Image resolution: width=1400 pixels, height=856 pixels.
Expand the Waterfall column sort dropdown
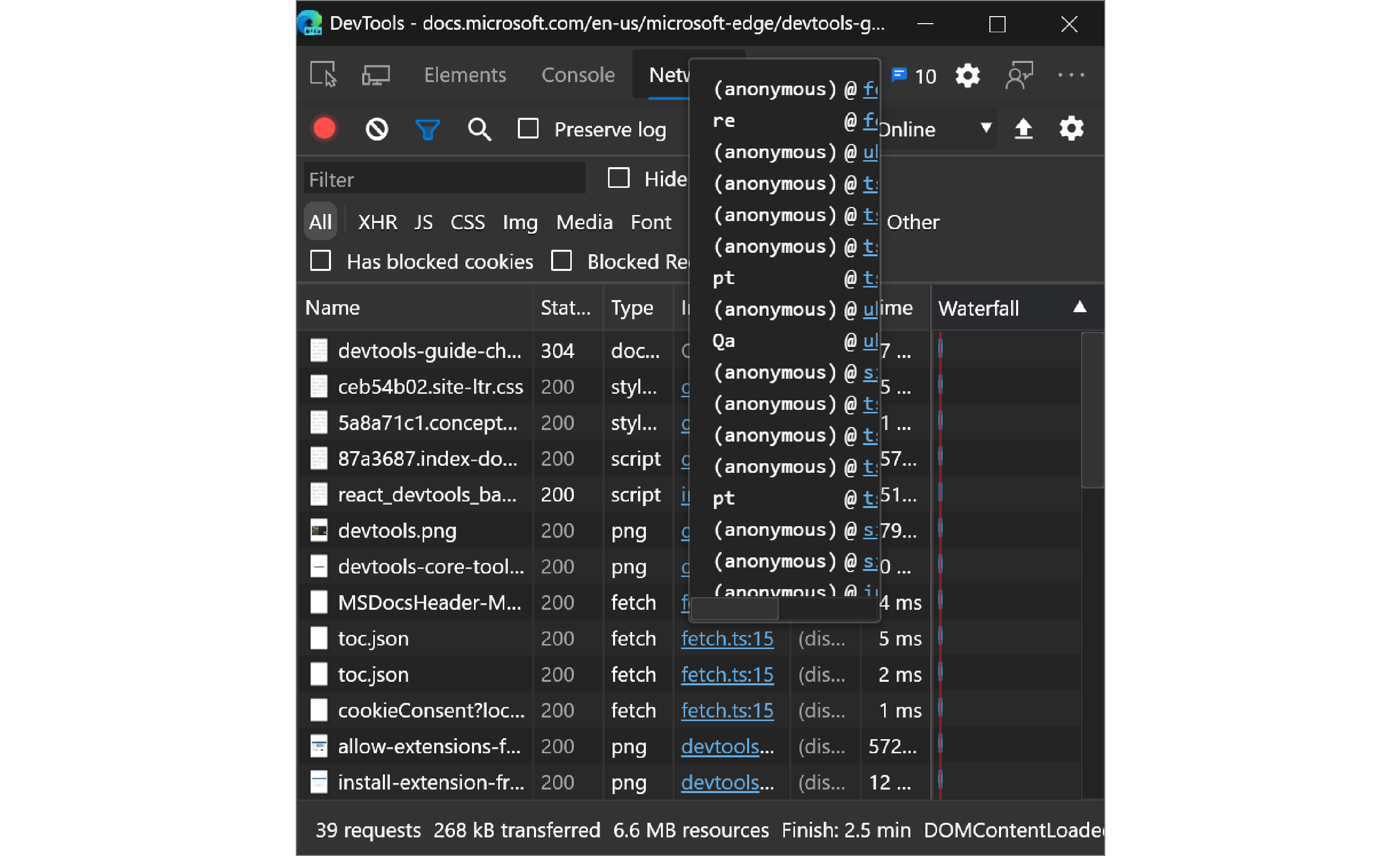tap(1078, 307)
